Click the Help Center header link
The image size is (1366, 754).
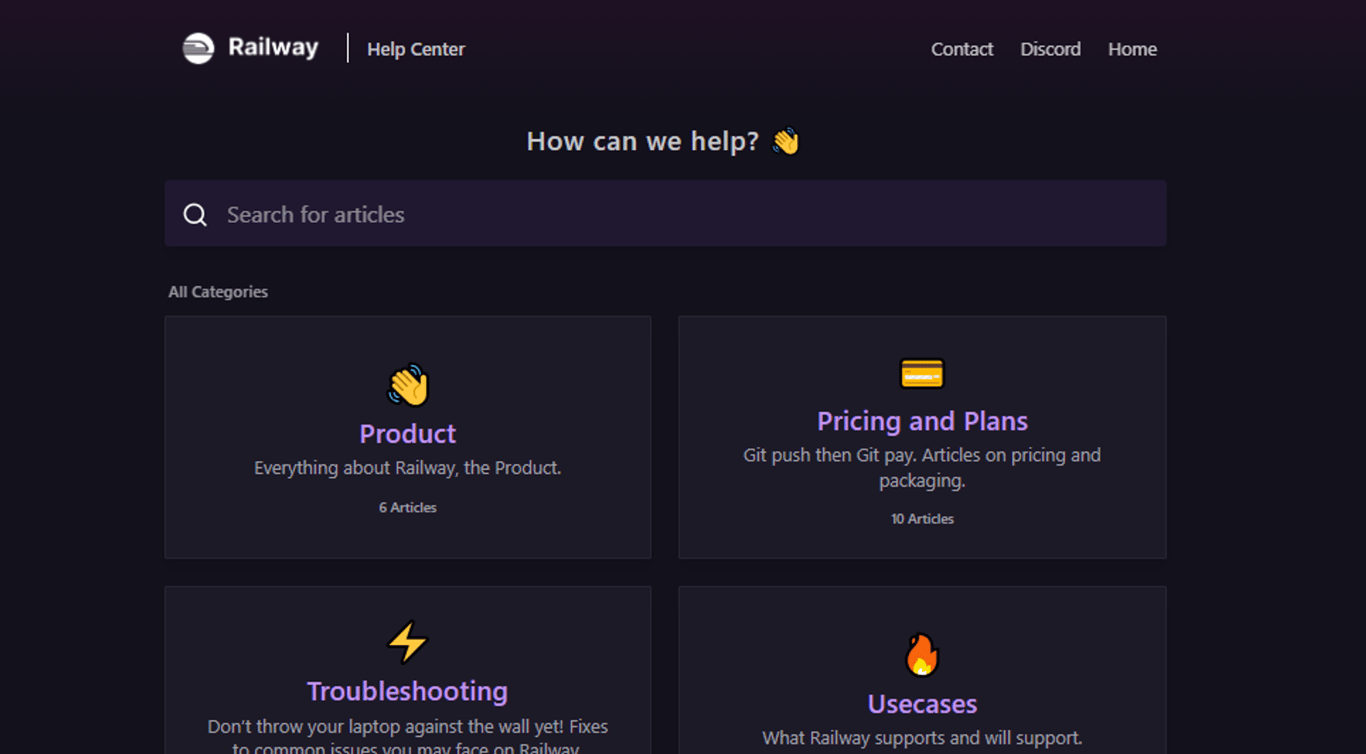pos(416,49)
